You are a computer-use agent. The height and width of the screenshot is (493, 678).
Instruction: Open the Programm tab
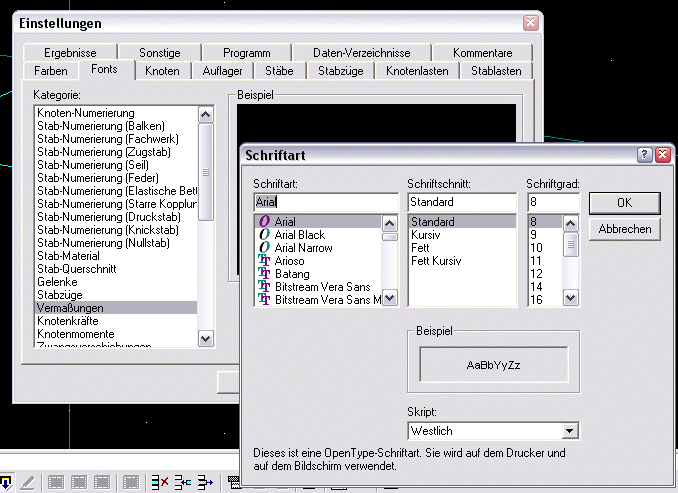pos(246,53)
